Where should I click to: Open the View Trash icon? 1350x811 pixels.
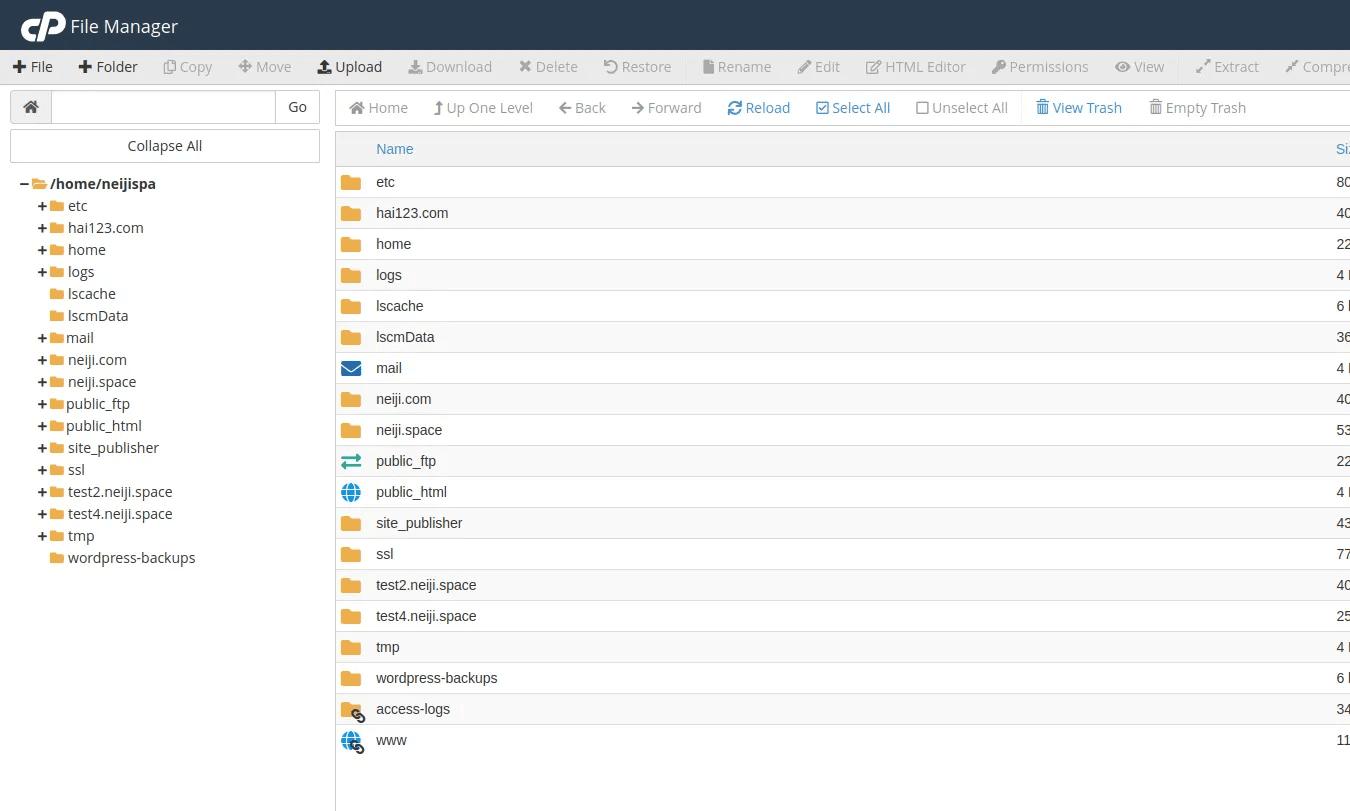coord(1078,107)
